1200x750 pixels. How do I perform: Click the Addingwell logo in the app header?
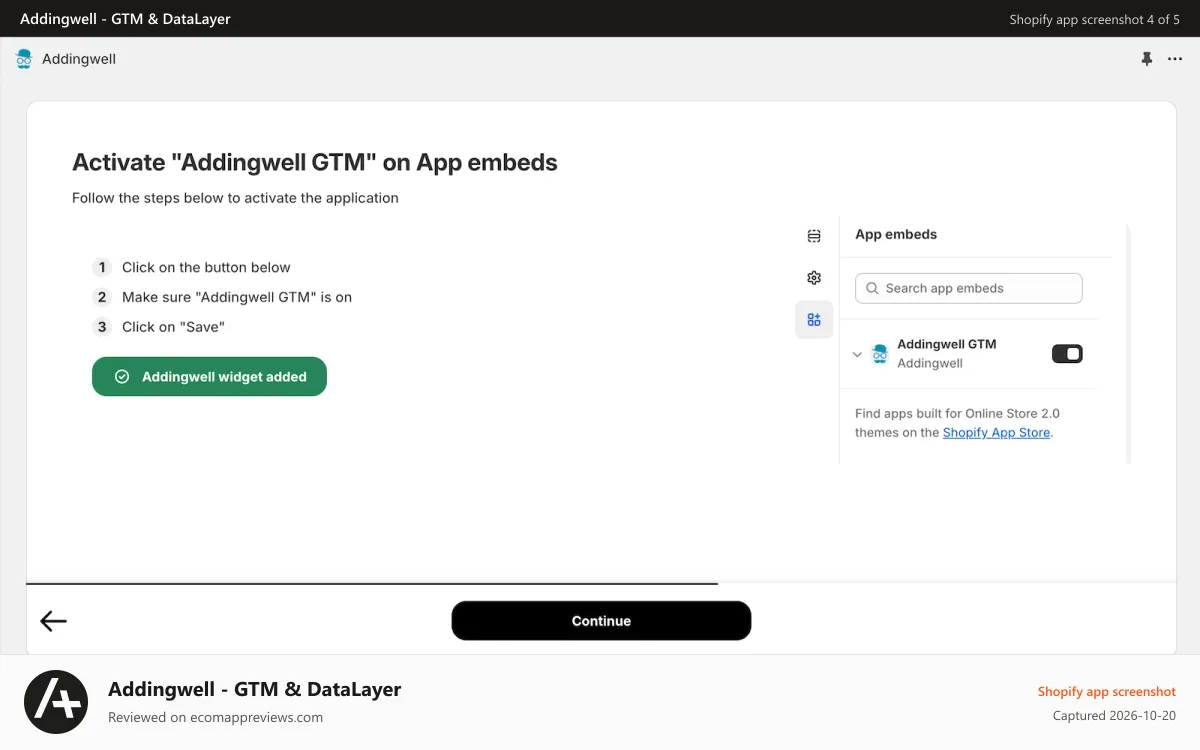point(24,59)
